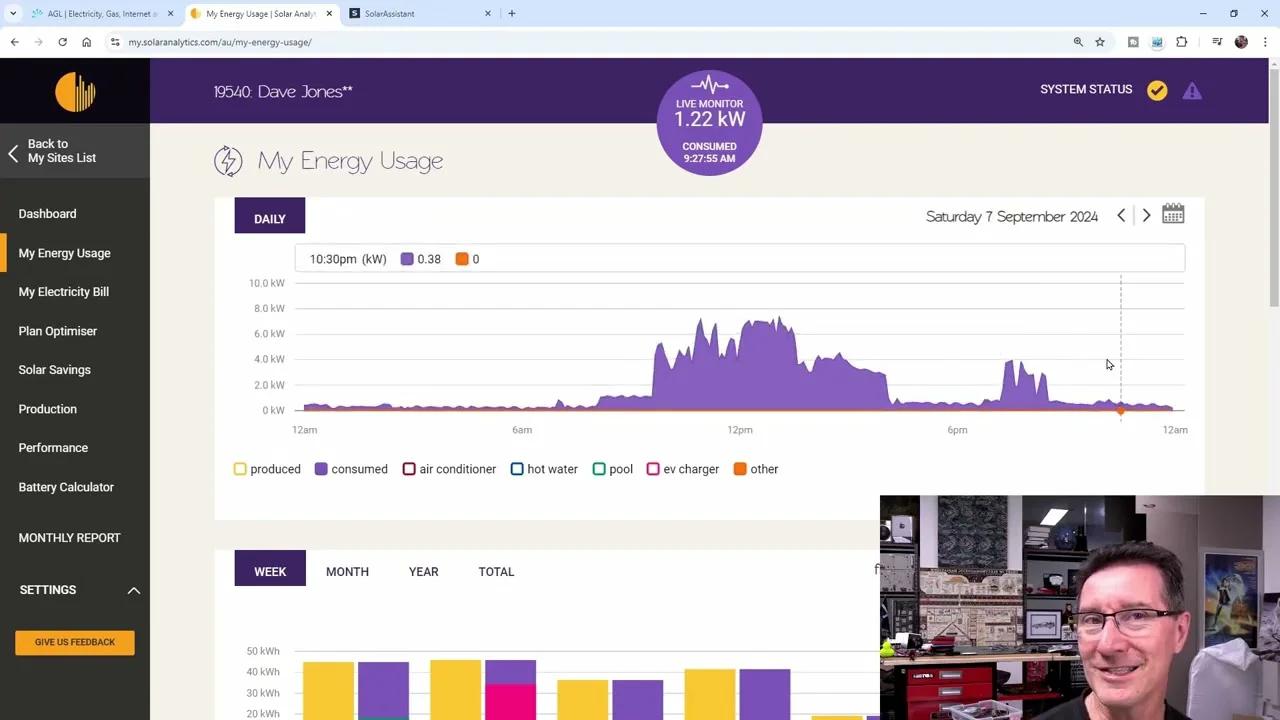This screenshot has height=720, width=1280.
Task: Click the next-day chevron arrow
Action: tap(1146, 214)
